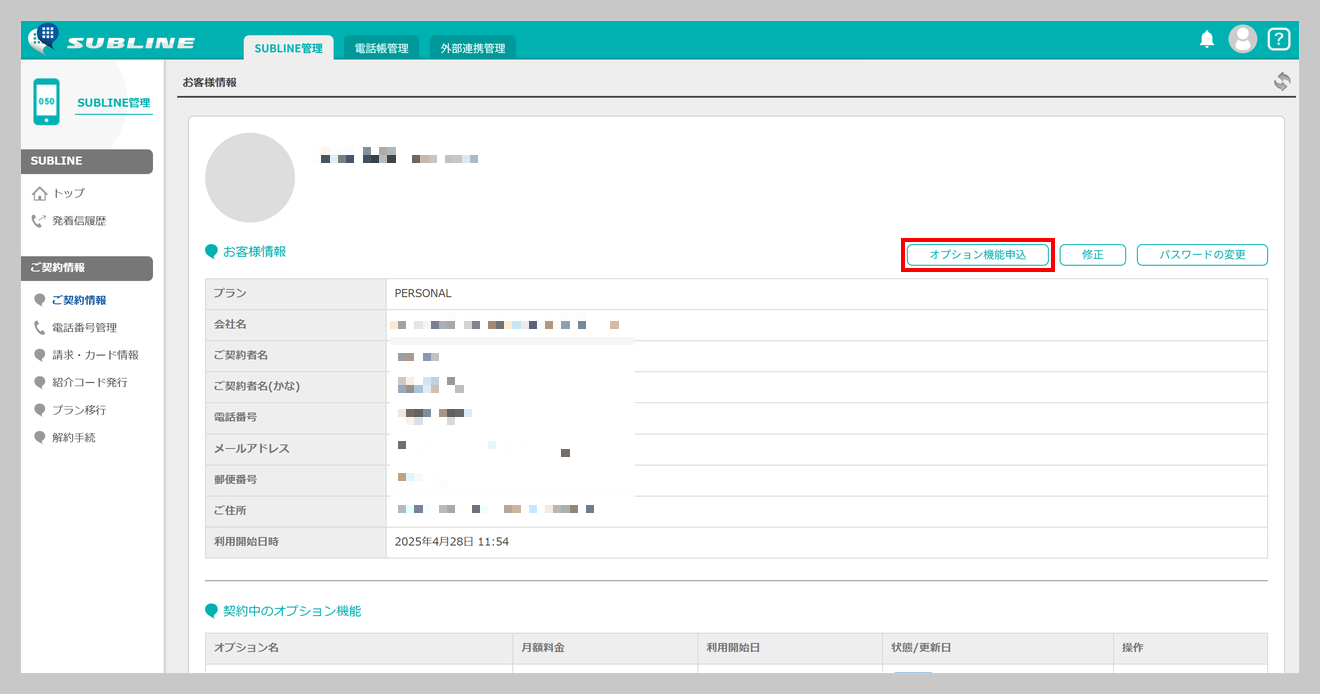This screenshot has height=694, width=1320.
Task: Click the call history icon beside 発着信履歴
Action: tap(40, 221)
